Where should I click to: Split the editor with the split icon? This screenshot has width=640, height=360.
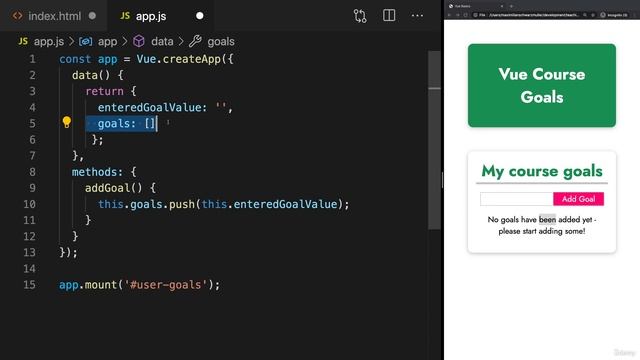pyautogui.click(x=389, y=16)
